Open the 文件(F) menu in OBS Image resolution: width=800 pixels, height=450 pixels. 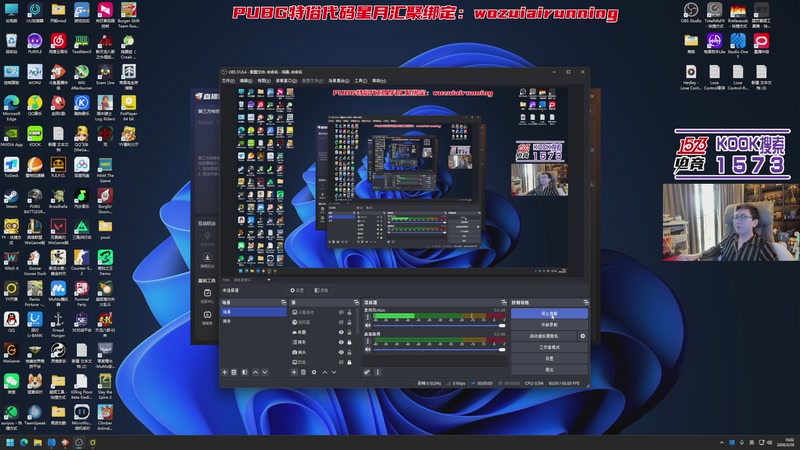pyautogui.click(x=228, y=81)
